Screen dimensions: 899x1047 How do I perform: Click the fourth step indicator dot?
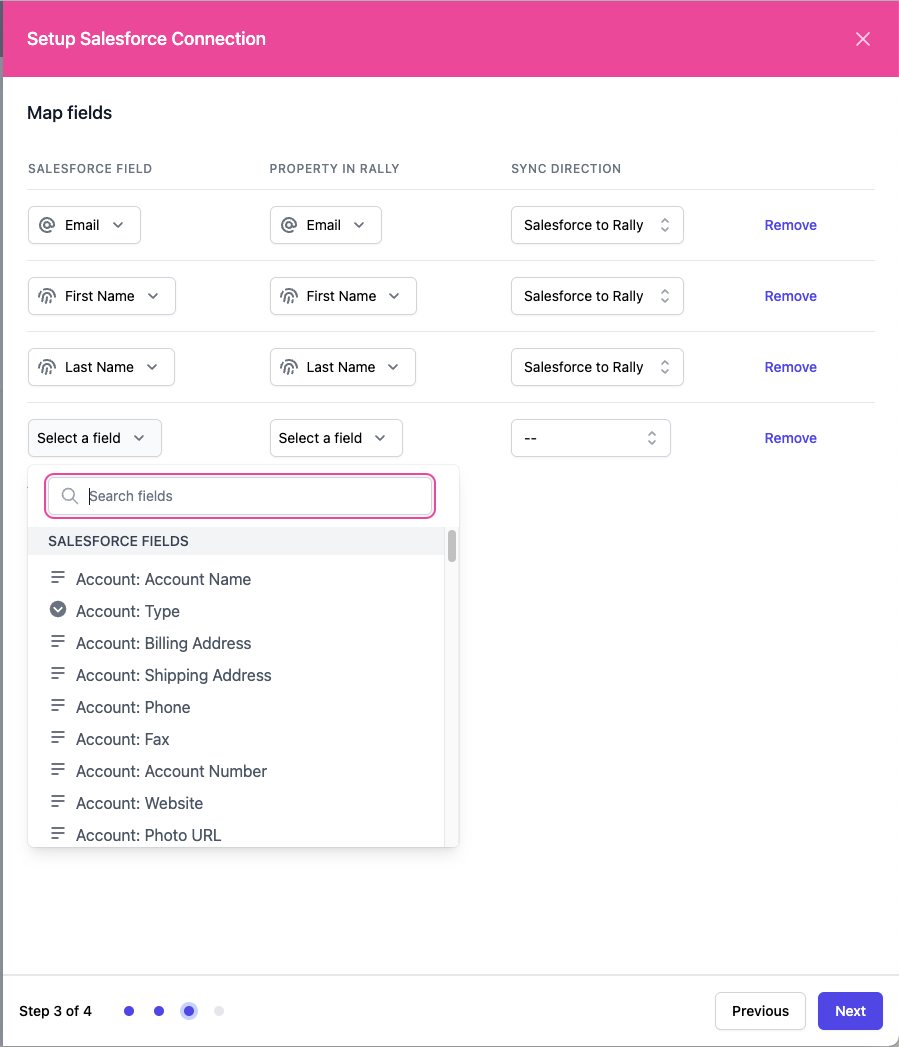(218, 1011)
